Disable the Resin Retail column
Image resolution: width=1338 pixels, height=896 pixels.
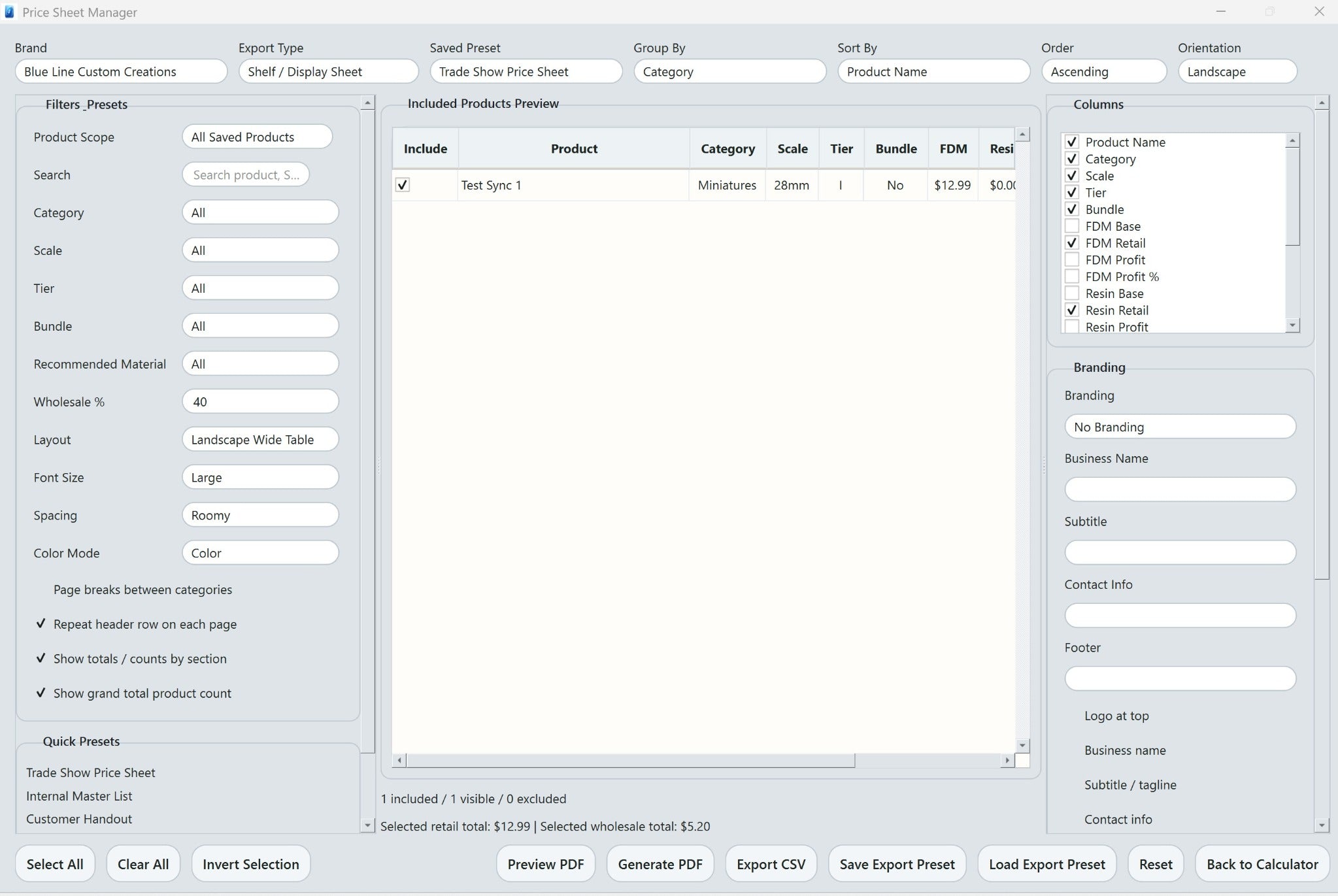tap(1072, 310)
